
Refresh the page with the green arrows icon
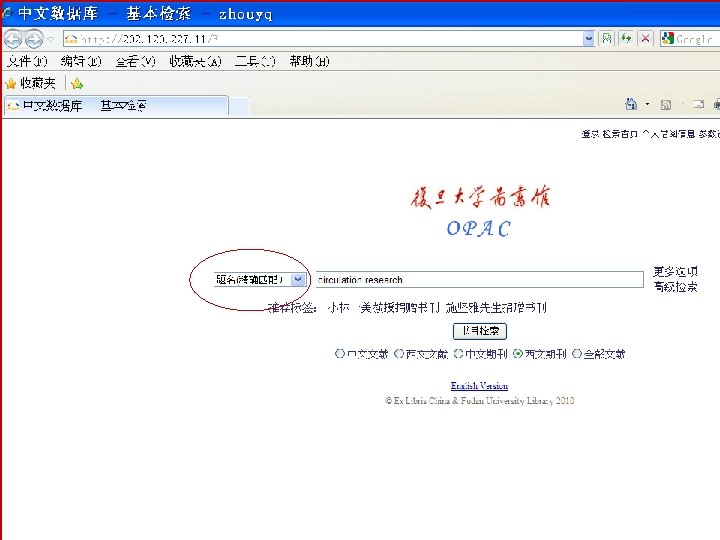(626, 39)
